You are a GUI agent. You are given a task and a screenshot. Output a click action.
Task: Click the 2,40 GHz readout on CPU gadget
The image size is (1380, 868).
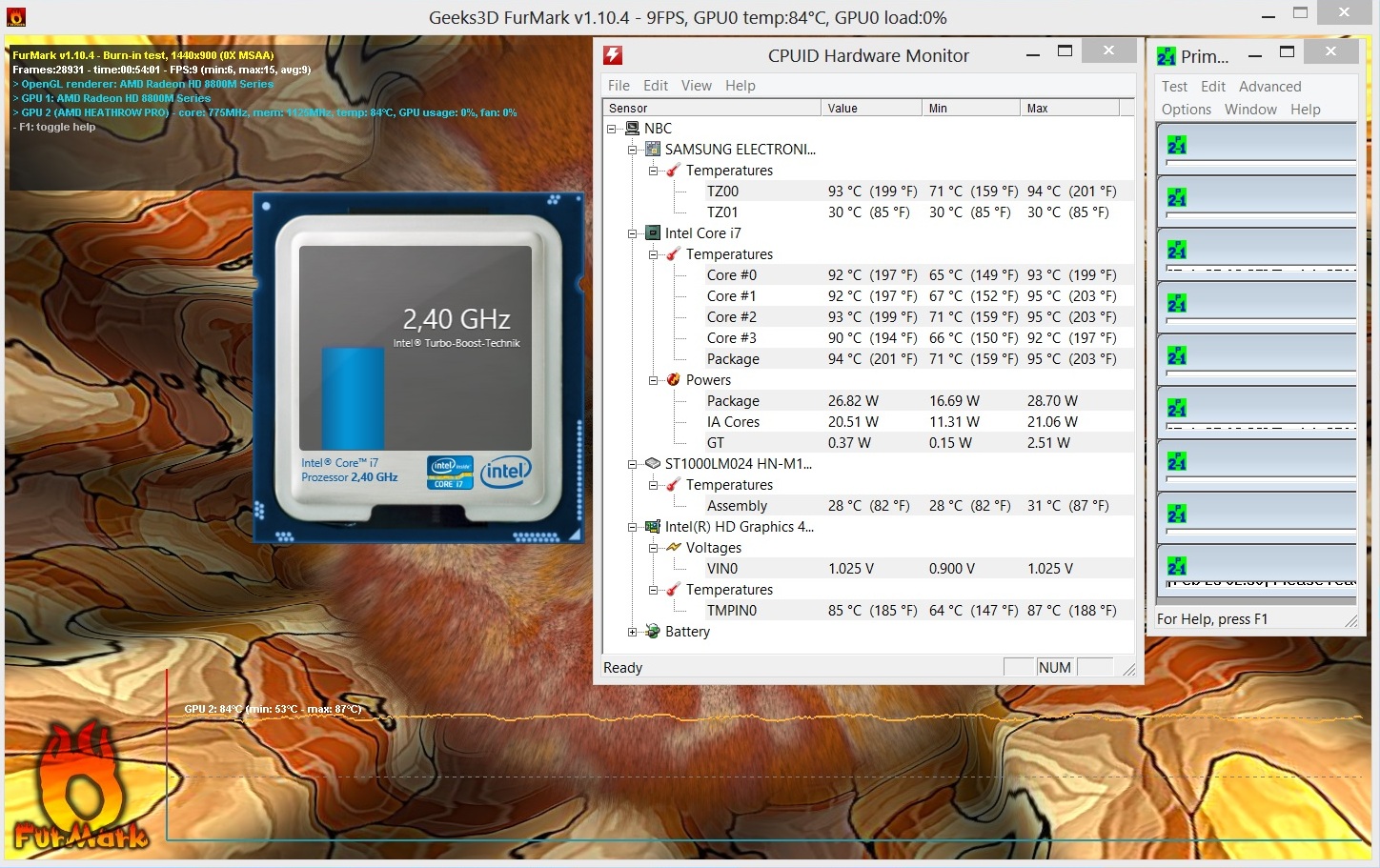tap(457, 318)
